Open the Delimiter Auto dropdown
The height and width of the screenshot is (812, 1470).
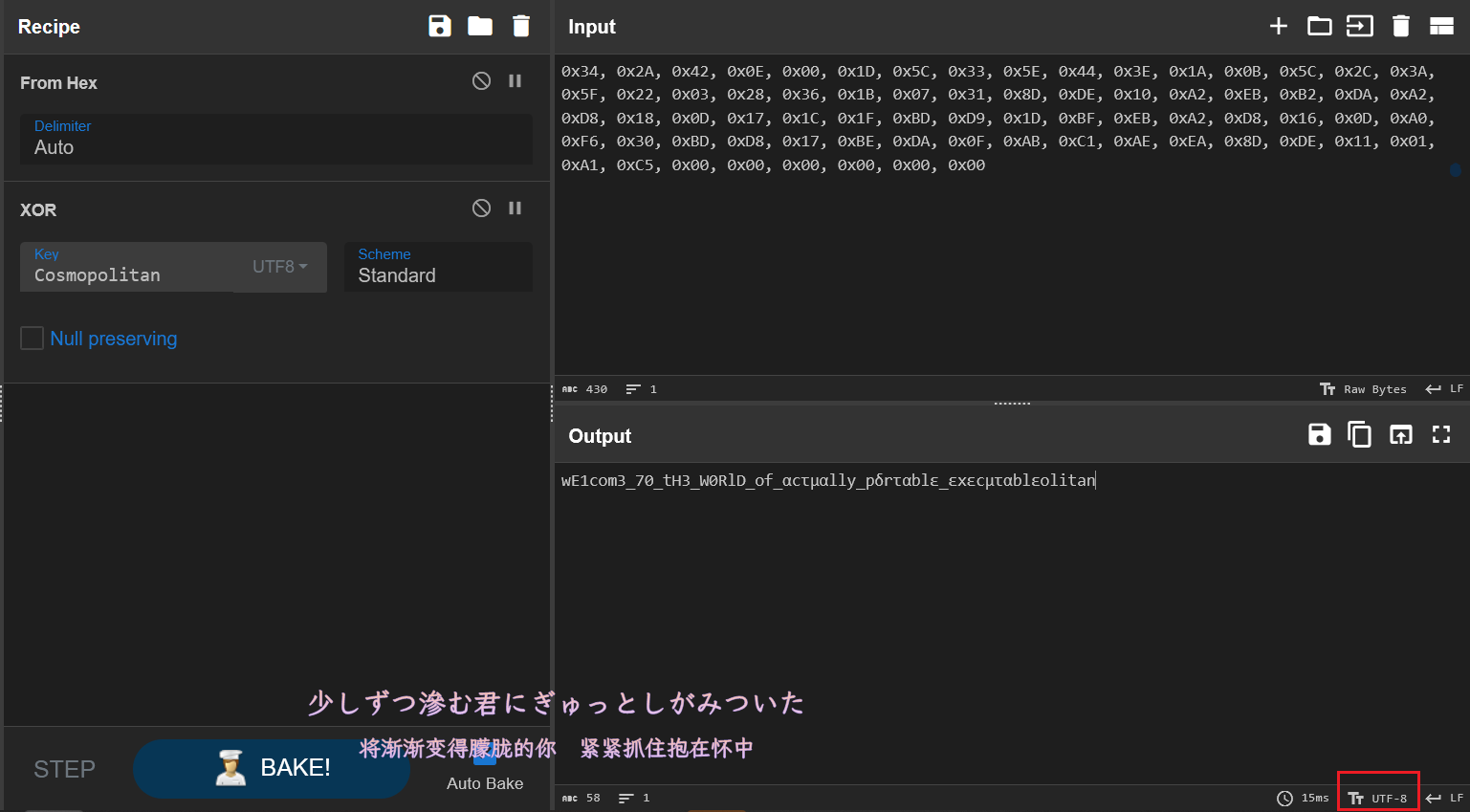[276, 139]
